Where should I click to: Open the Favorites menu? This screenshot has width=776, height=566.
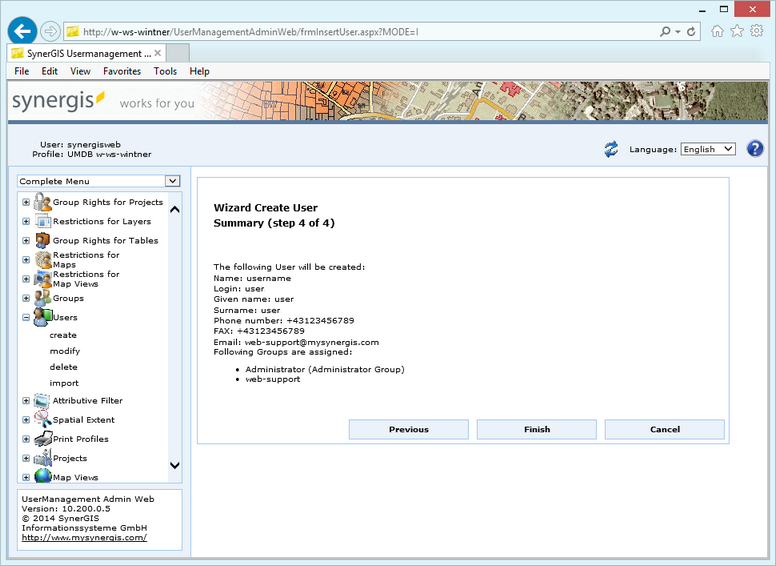(x=122, y=71)
